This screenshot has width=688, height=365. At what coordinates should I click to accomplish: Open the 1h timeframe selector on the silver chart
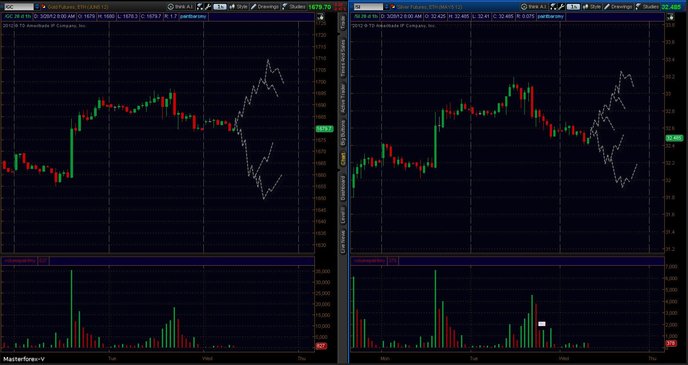pyautogui.click(x=573, y=7)
